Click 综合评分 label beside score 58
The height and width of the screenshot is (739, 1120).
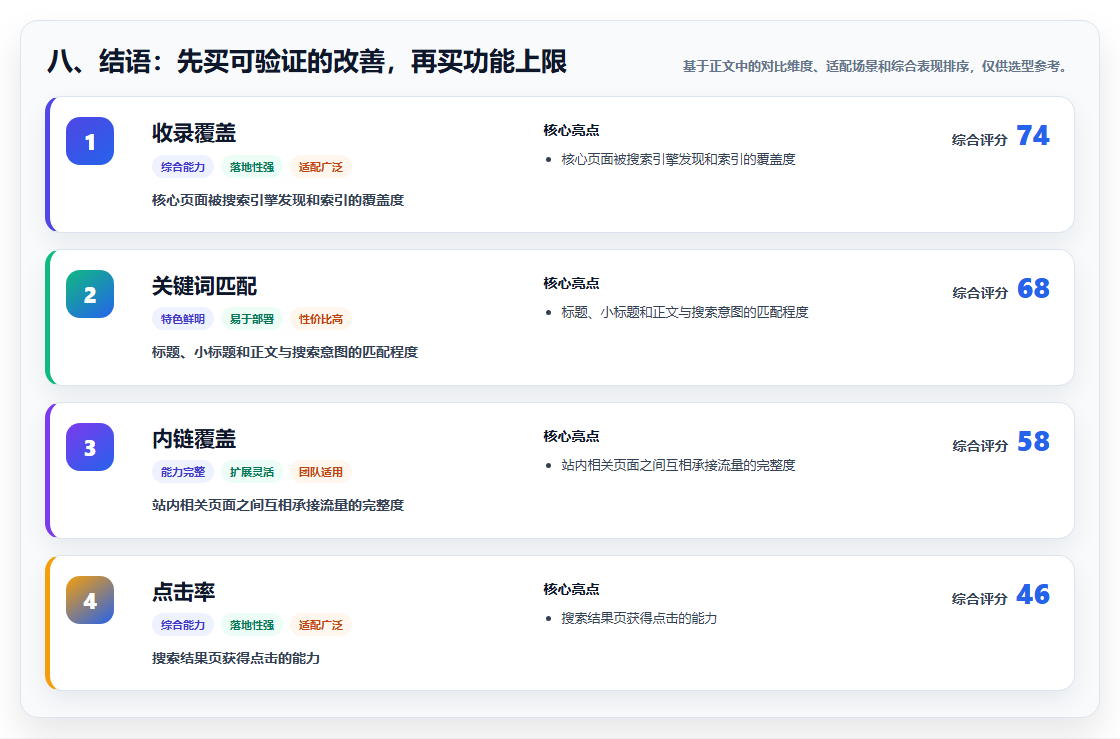tap(979, 446)
